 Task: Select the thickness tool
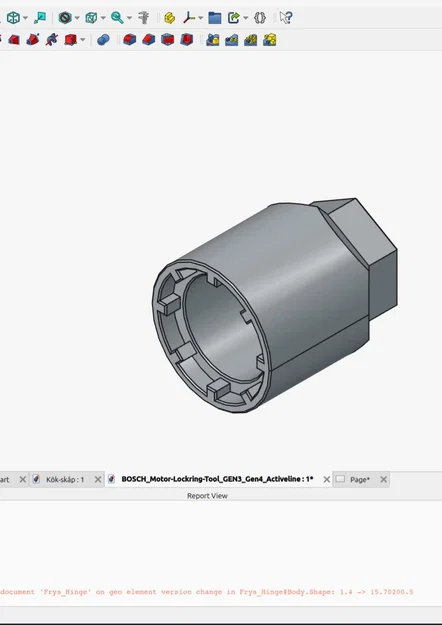tap(187, 39)
